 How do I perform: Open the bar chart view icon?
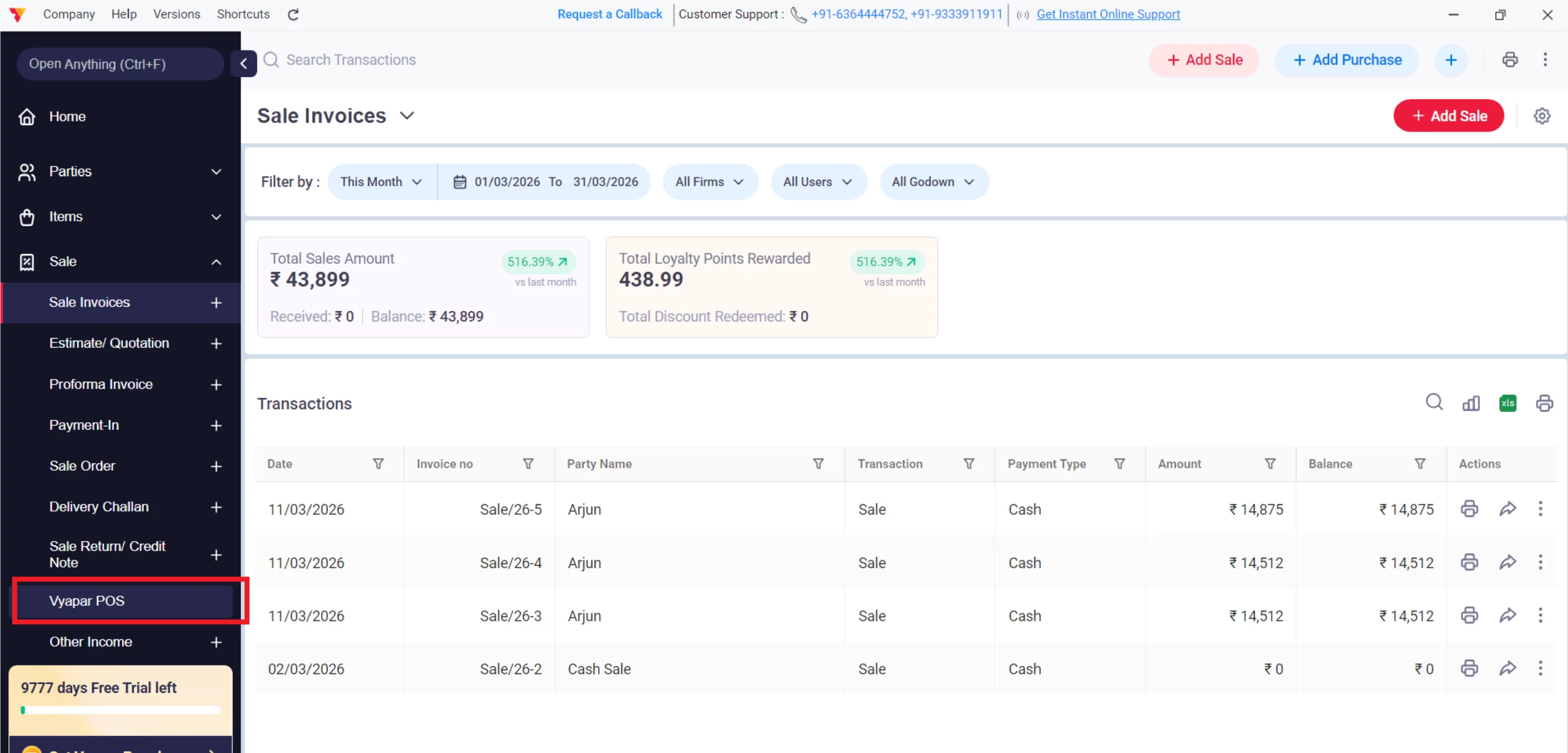point(1471,403)
